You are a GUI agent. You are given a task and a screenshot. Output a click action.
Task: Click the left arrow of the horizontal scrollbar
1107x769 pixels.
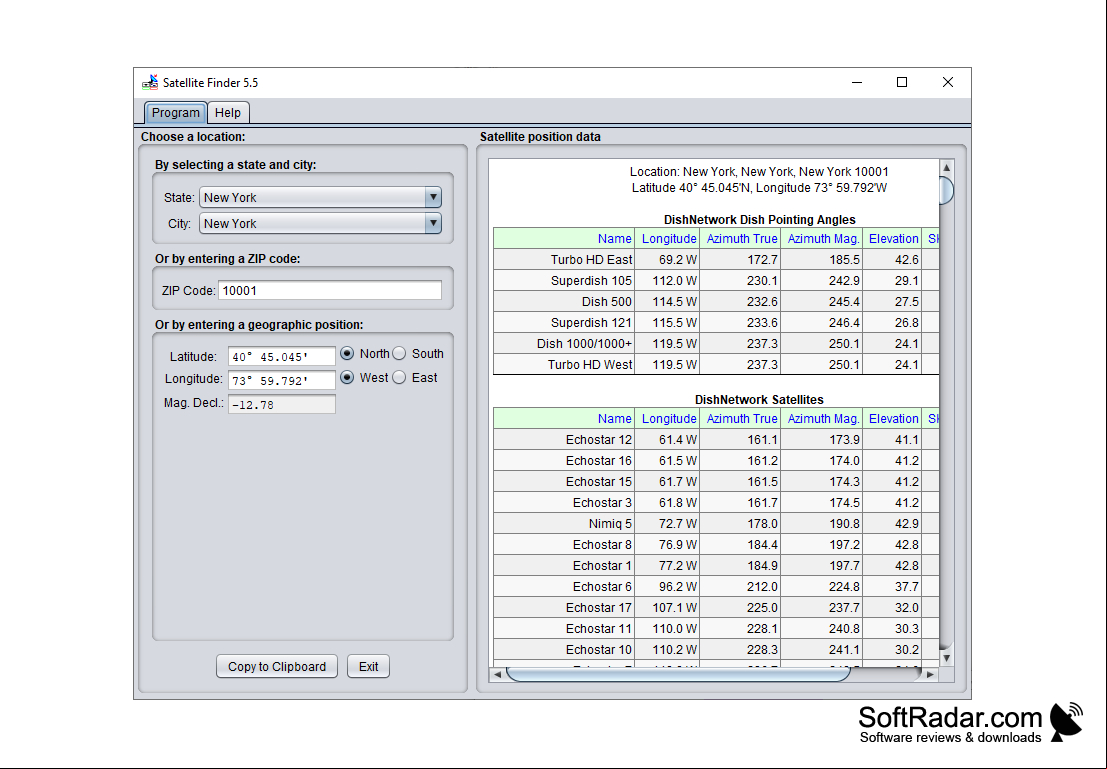(497, 674)
